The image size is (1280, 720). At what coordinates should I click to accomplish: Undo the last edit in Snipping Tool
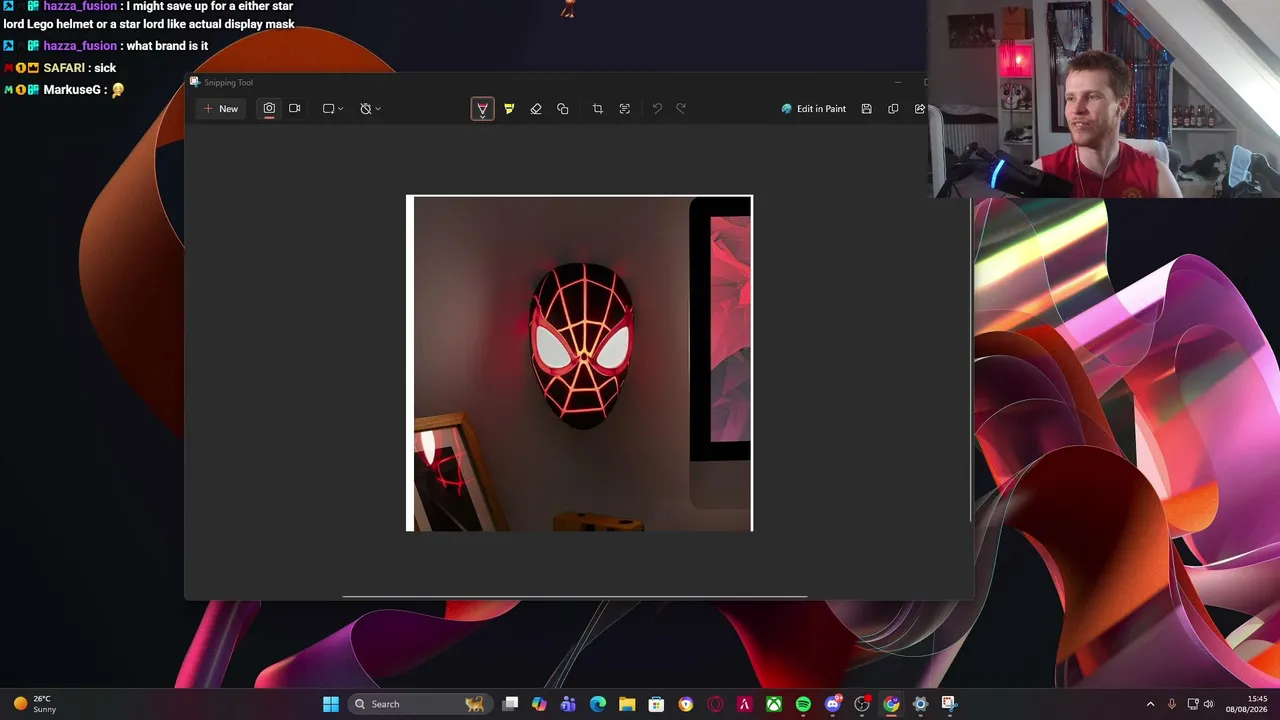657,109
